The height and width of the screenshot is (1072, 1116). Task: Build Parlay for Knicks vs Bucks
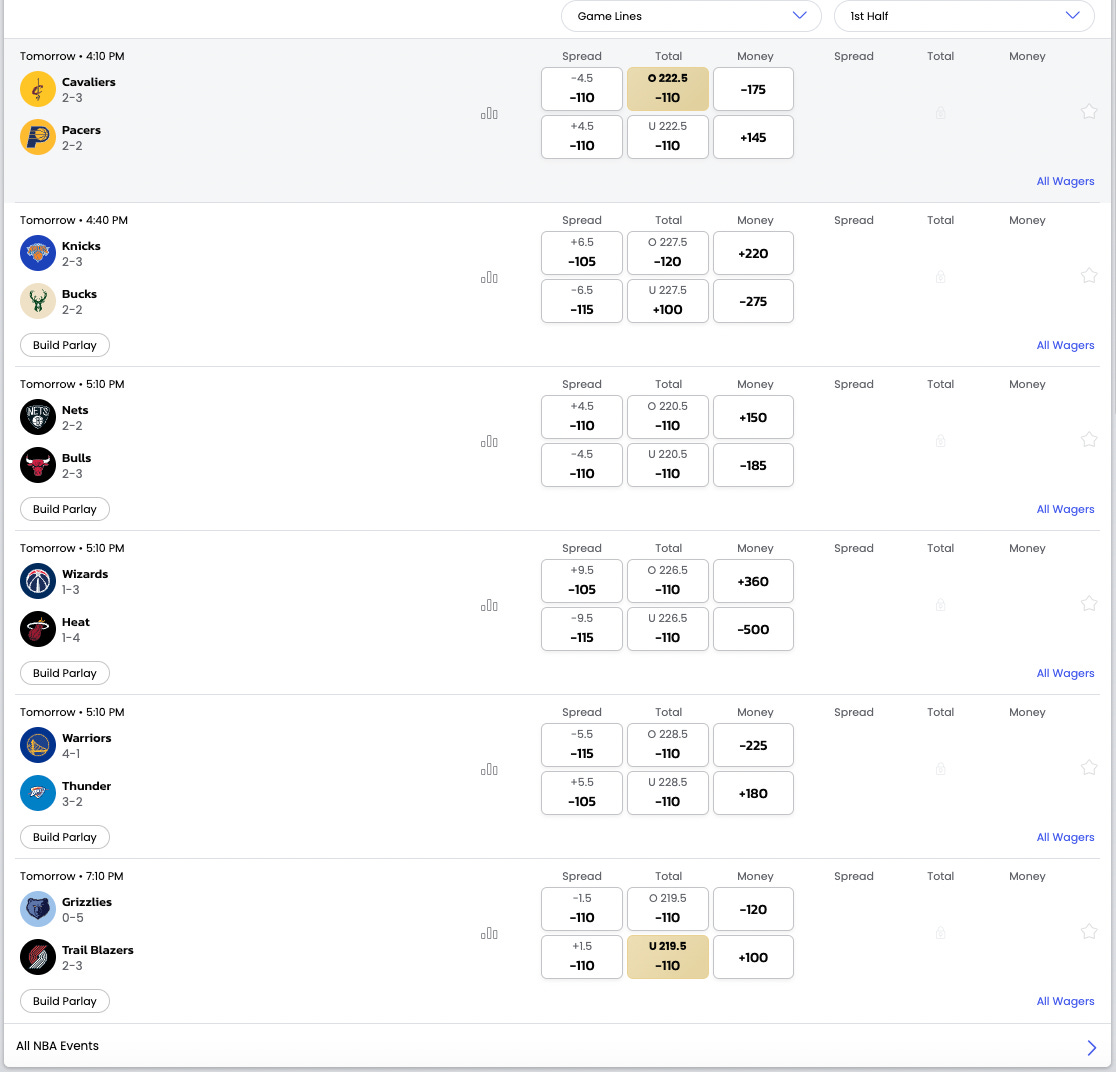65,345
